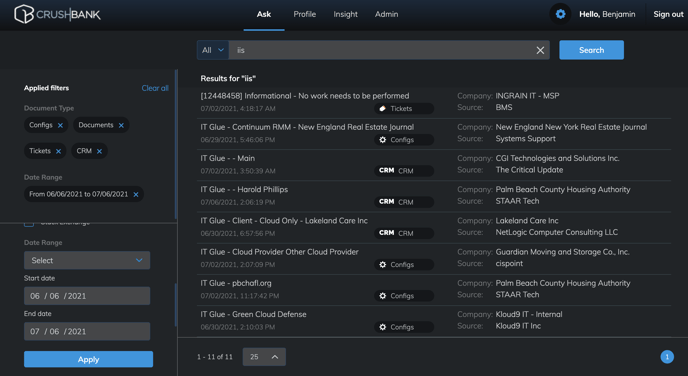This screenshot has width=688, height=376.
Task: Click company CGI Technologies and Solutions Inc.
Action: pyautogui.click(x=558, y=158)
